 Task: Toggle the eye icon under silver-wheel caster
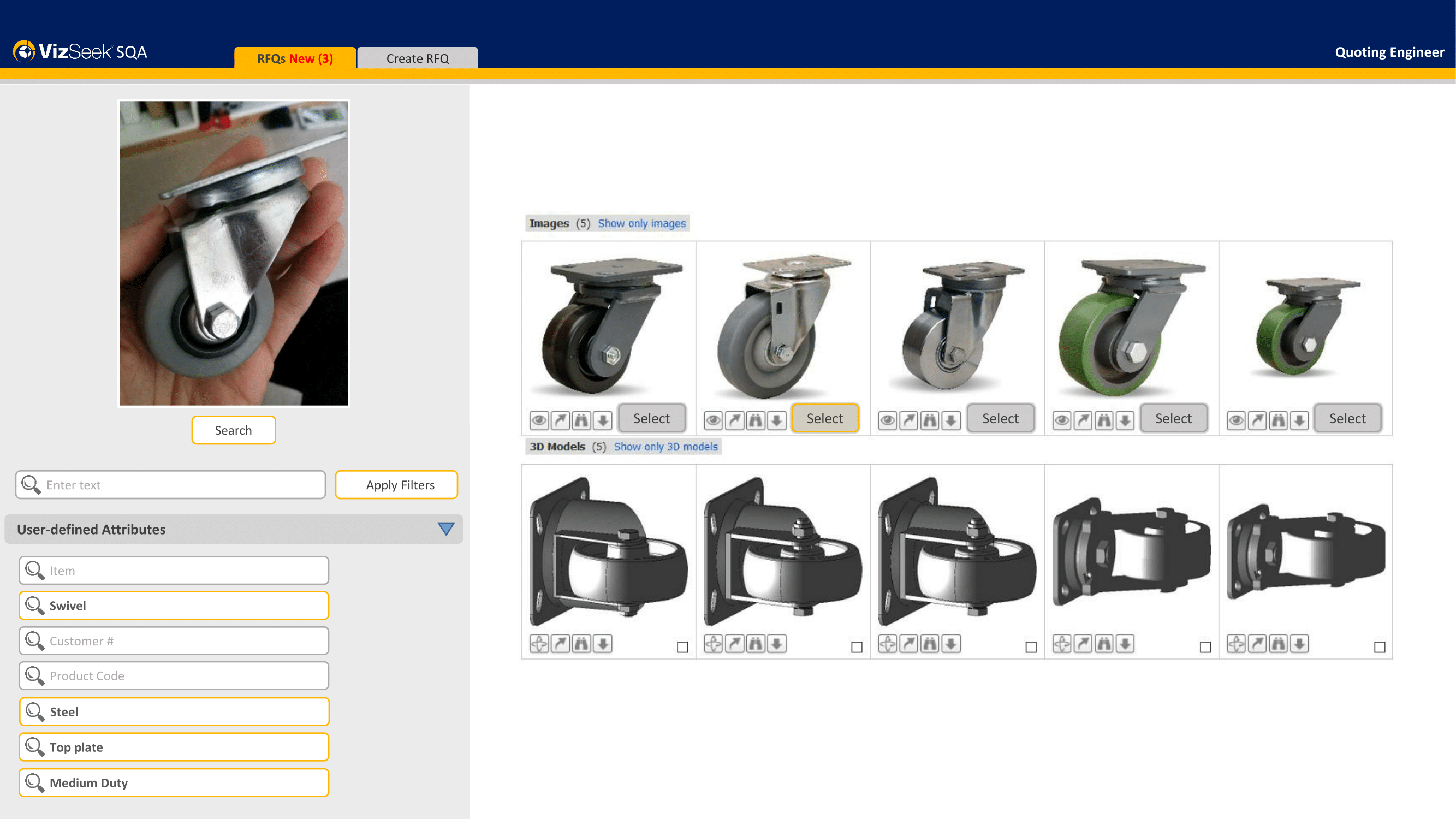pos(888,420)
